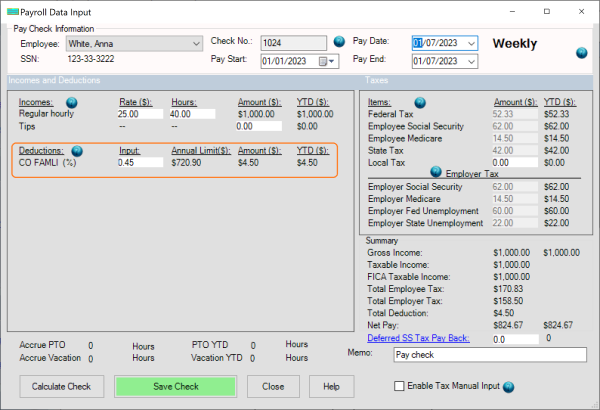Image resolution: width=600 pixels, height=410 pixels.
Task: Click the help icon next to Incomes
Action: [x=71, y=102]
